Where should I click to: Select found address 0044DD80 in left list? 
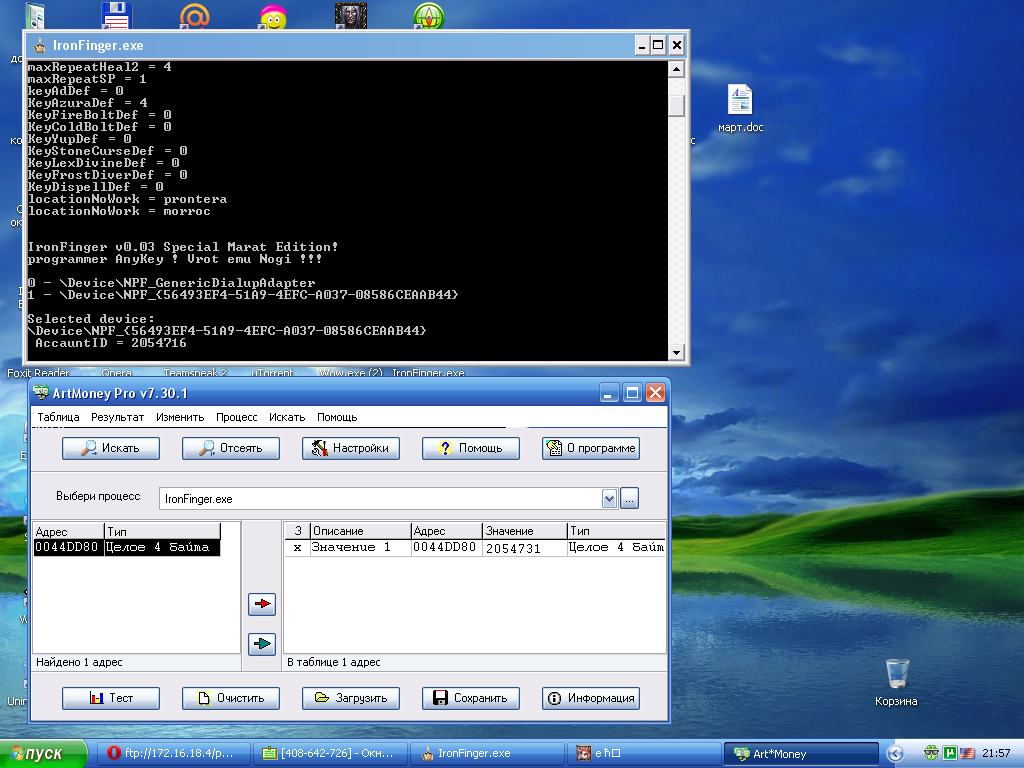(127, 547)
